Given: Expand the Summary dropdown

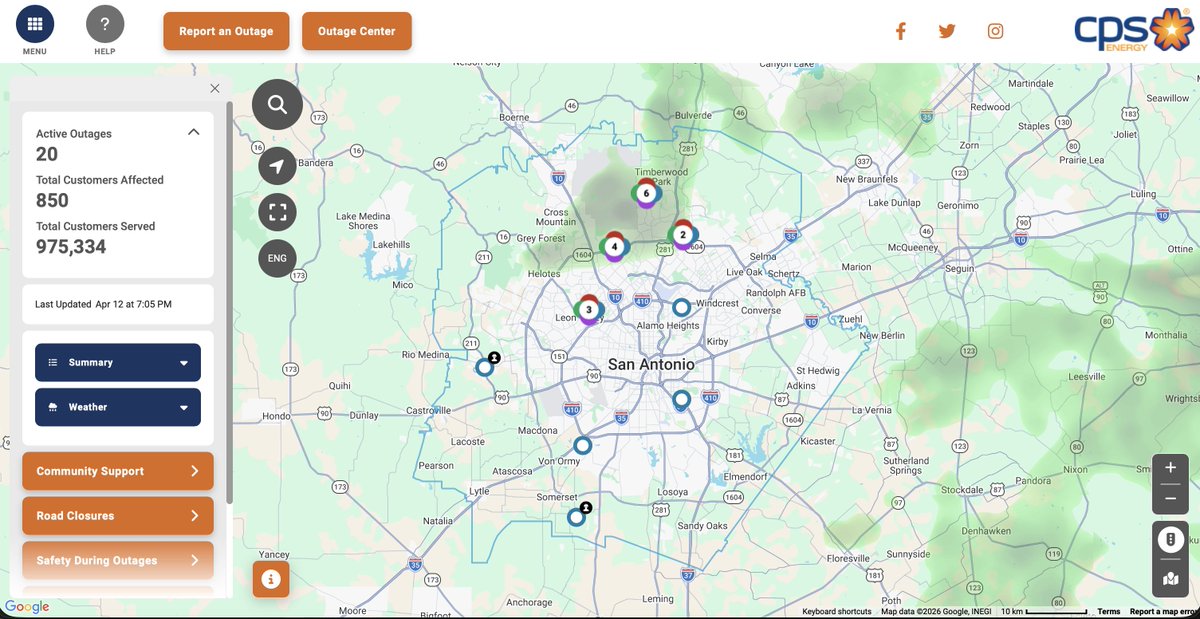Looking at the screenshot, I should point(118,362).
